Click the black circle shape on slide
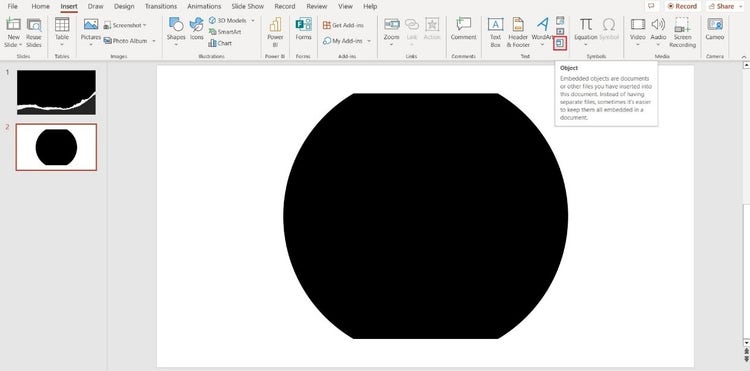This screenshot has width=750, height=371. point(425,216)
